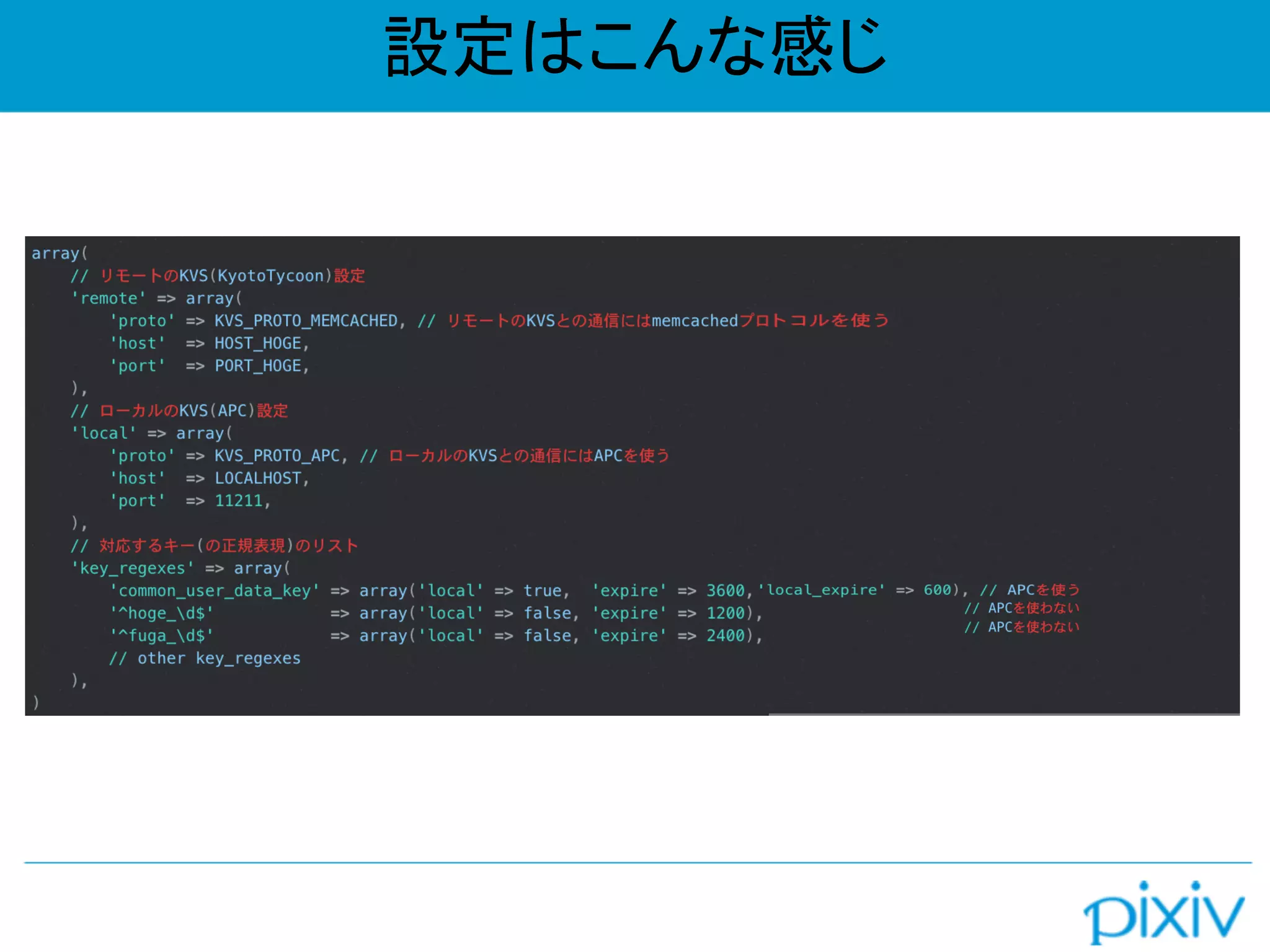Click the 'false' value in the ^hoge row
The image size is (1270, 952).
[x=548, y=614]
